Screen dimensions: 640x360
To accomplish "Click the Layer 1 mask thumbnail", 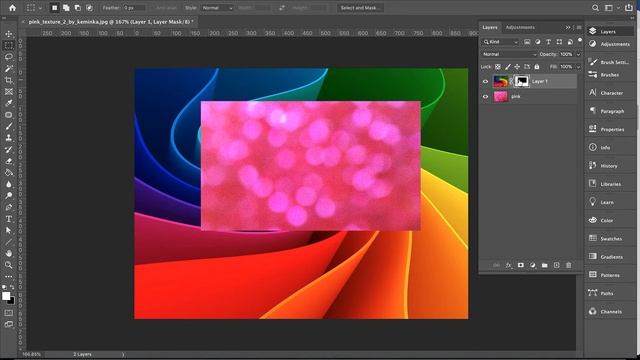I will (x=521, y=81).
